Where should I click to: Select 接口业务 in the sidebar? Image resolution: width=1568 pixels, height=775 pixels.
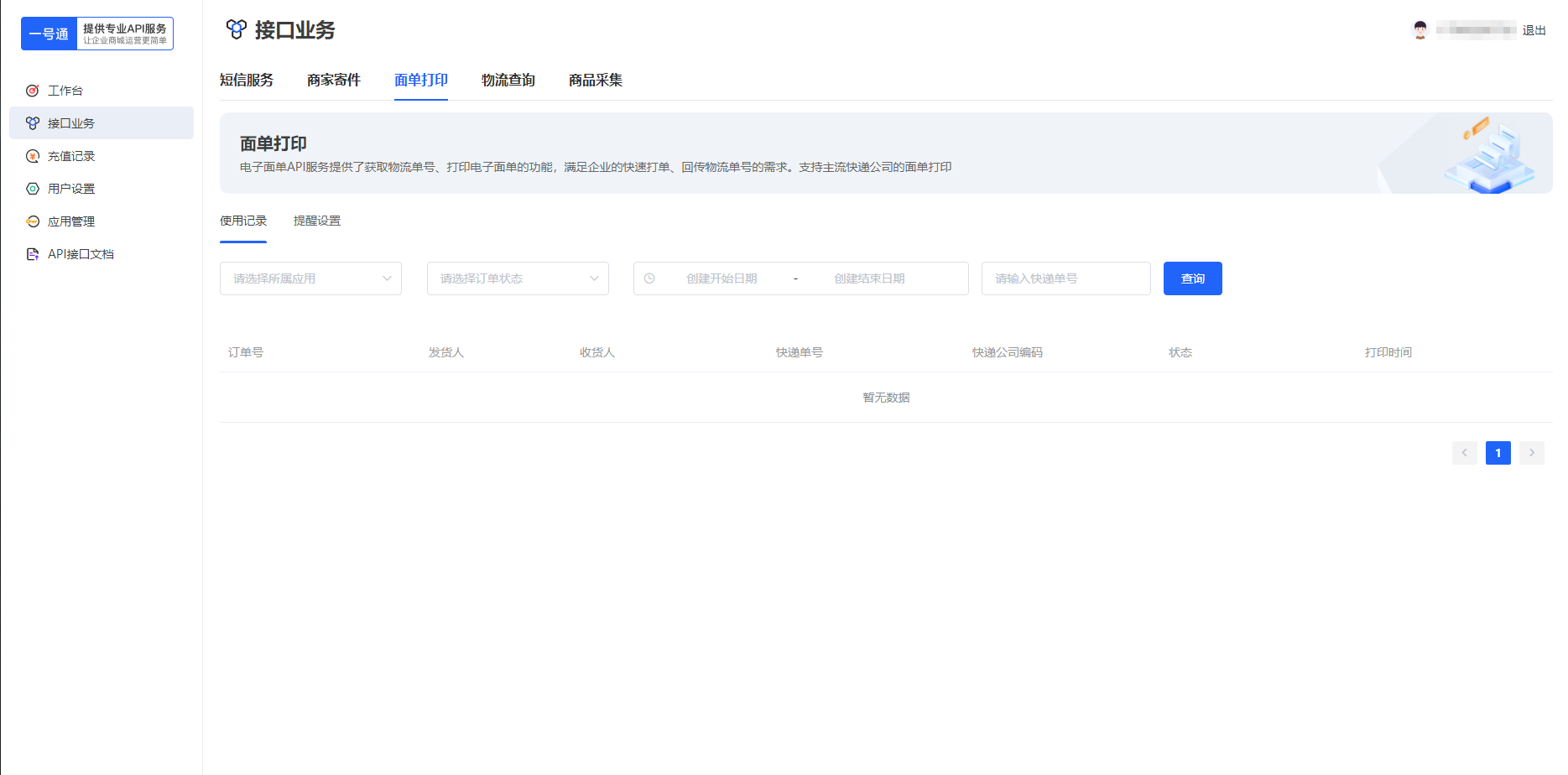(x=102, y=123)
